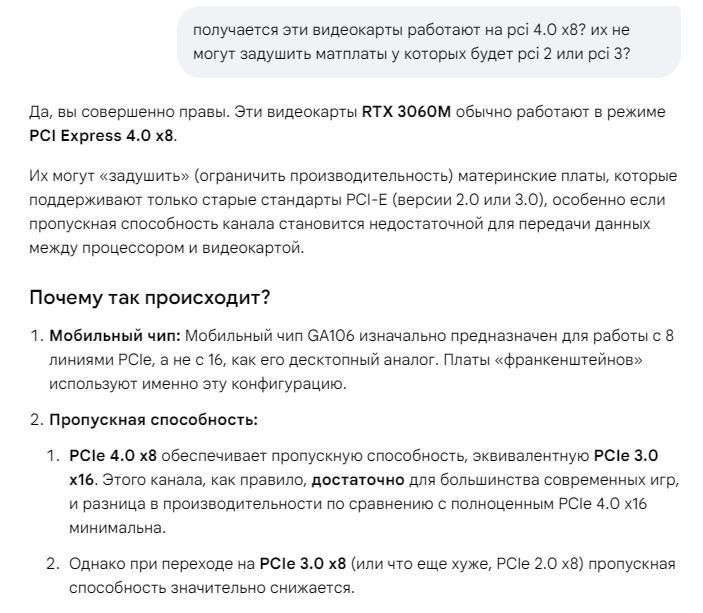
Task: Click the user message bubble about pci 4.0 x8
Action: 429,42
